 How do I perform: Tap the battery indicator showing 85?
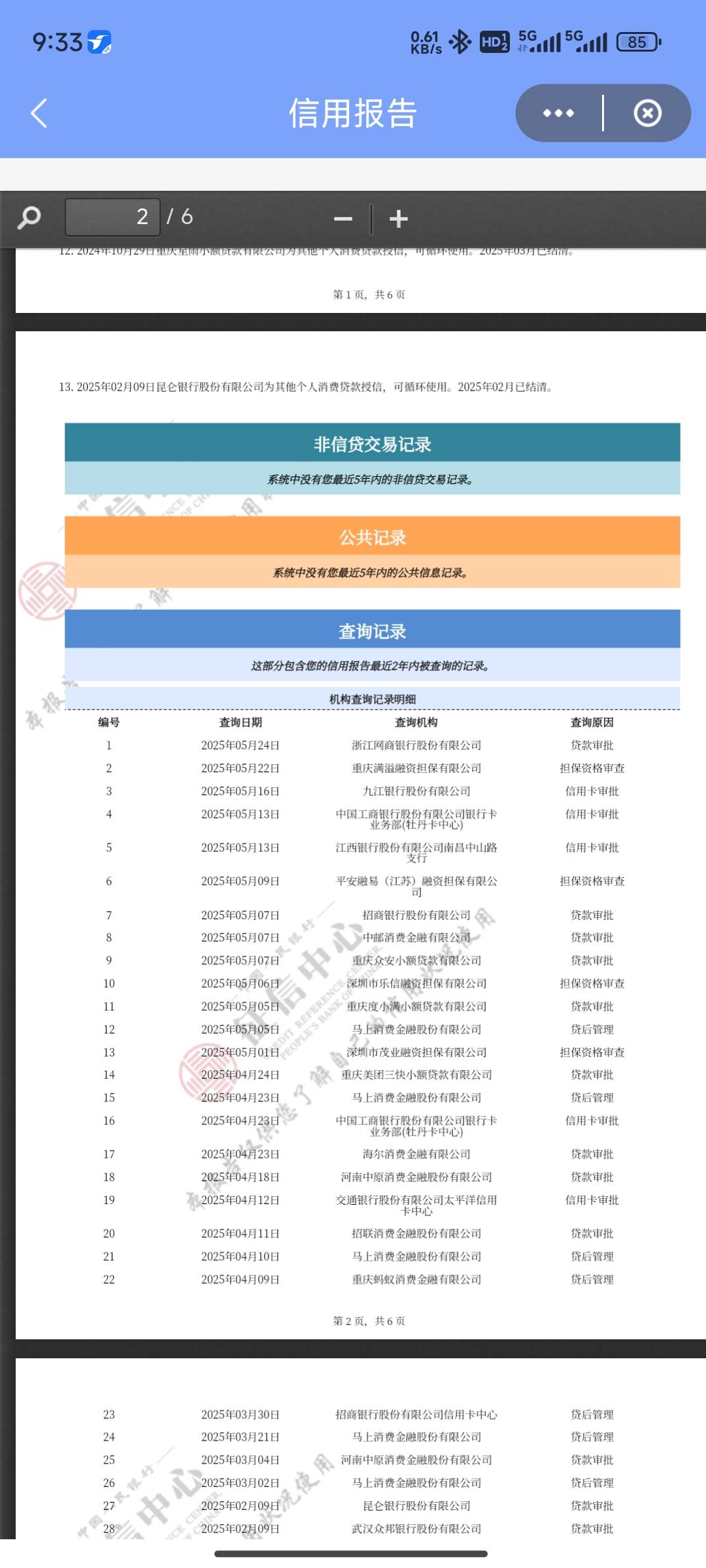click(639, 42)
